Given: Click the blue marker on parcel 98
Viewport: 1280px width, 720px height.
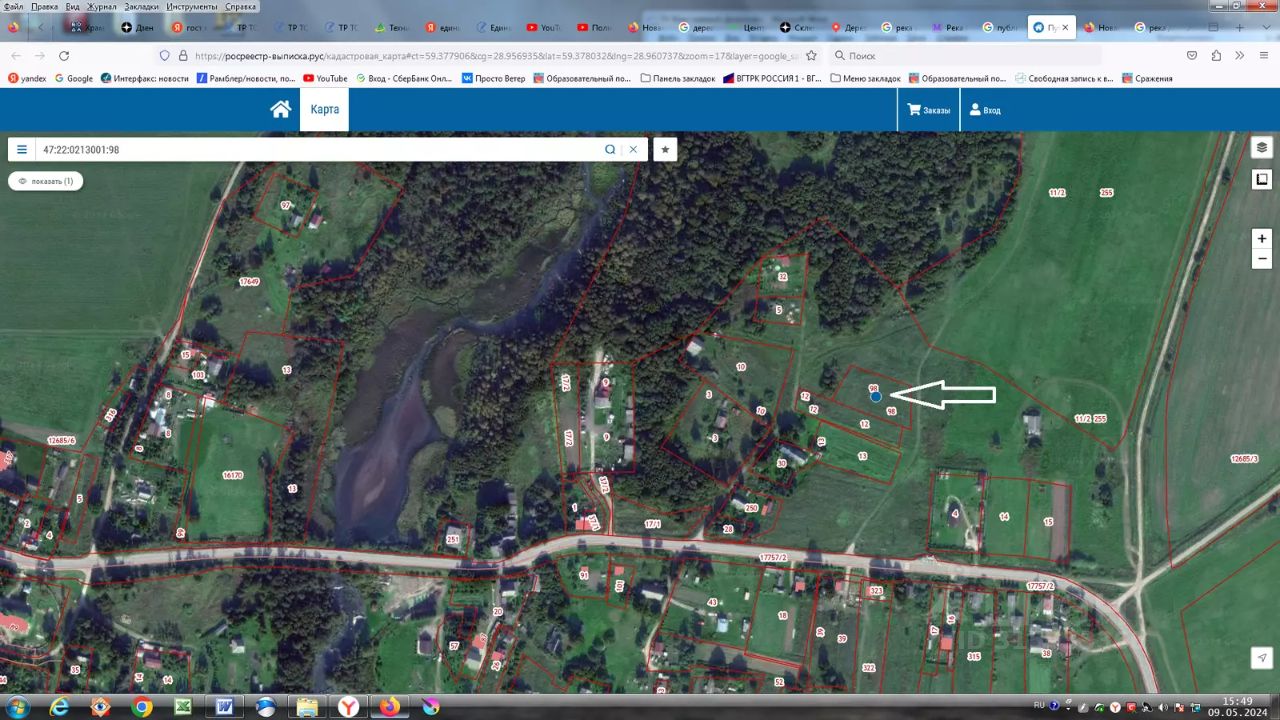Looking at the screenshot, I should [876, 397].
